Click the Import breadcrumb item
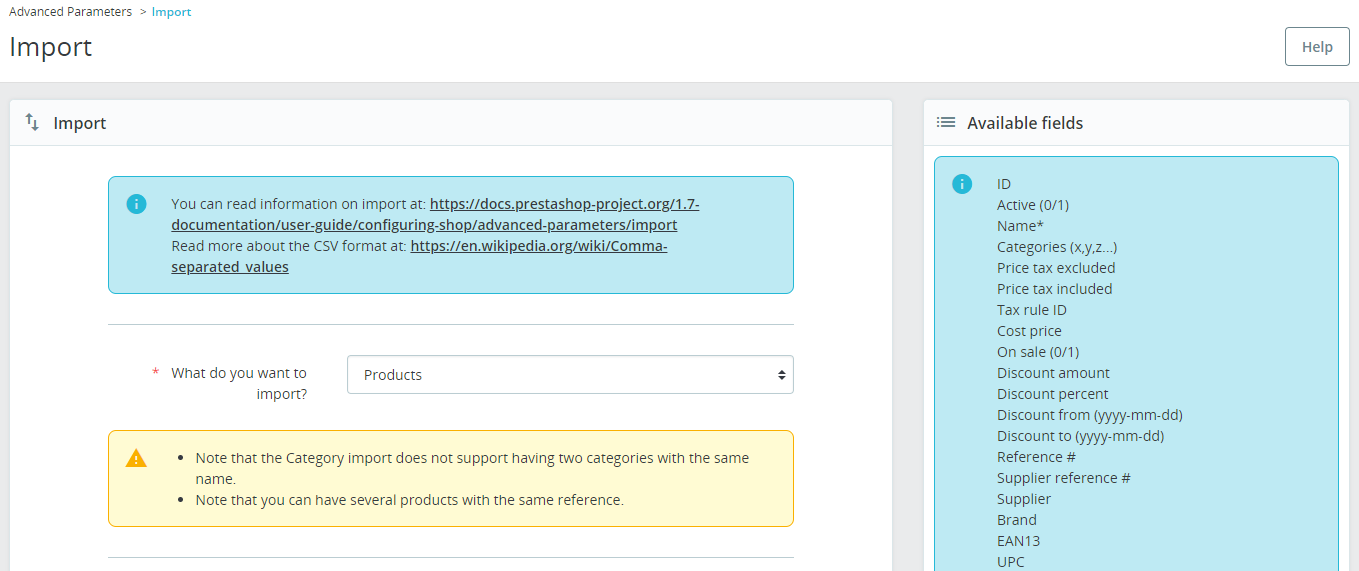 point(172,12)
